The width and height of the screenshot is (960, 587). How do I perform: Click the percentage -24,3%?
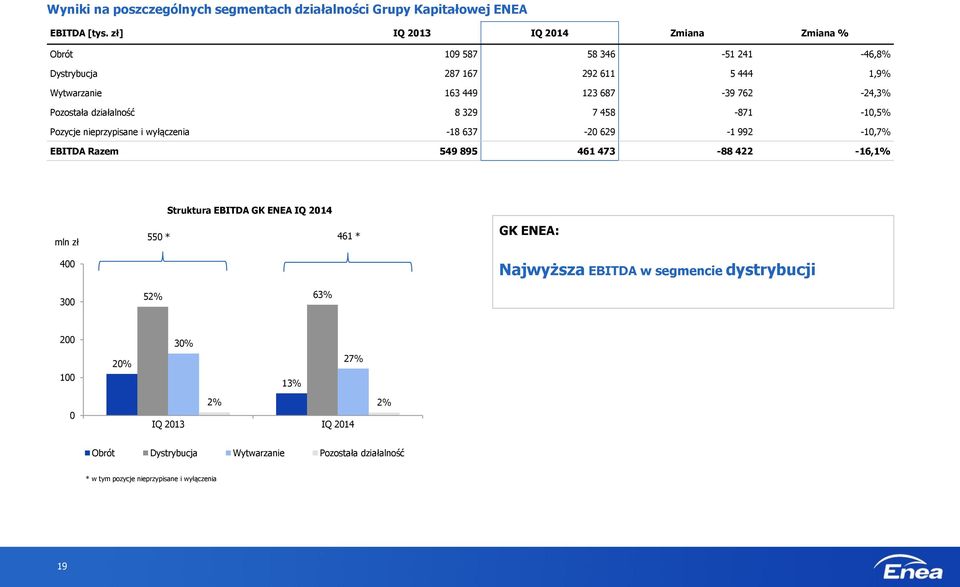(876, 93)
